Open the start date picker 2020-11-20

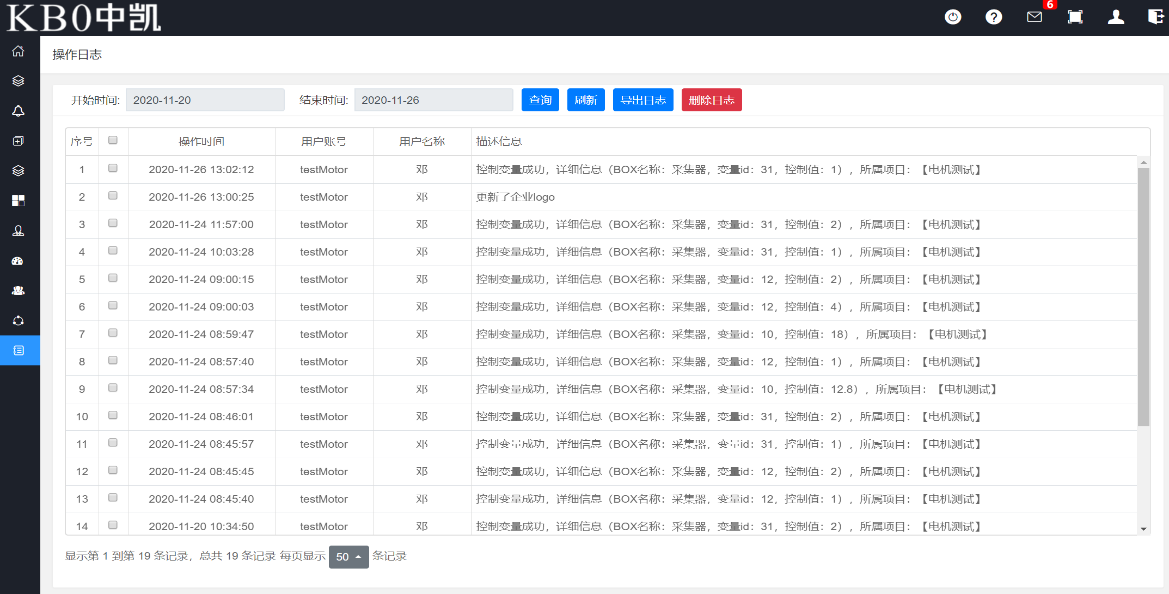(205, 100)
